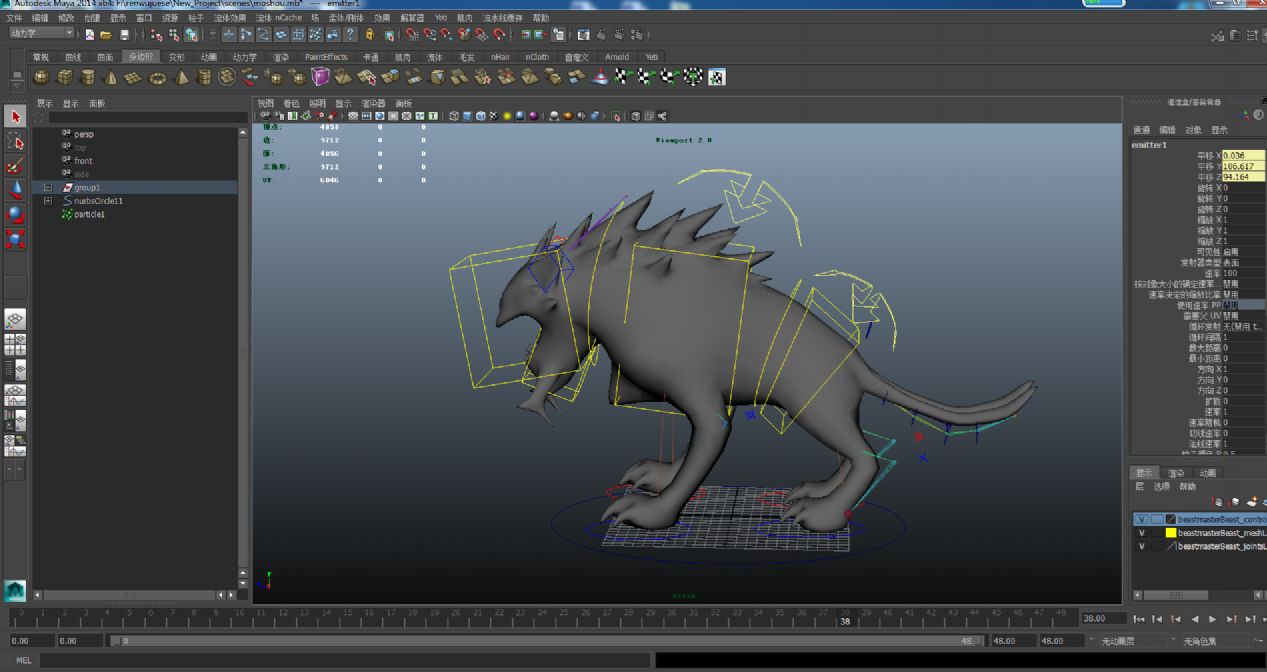
Task: Expand the nurbsCircle11 node in outliner
Action: (x=47, y=201)
